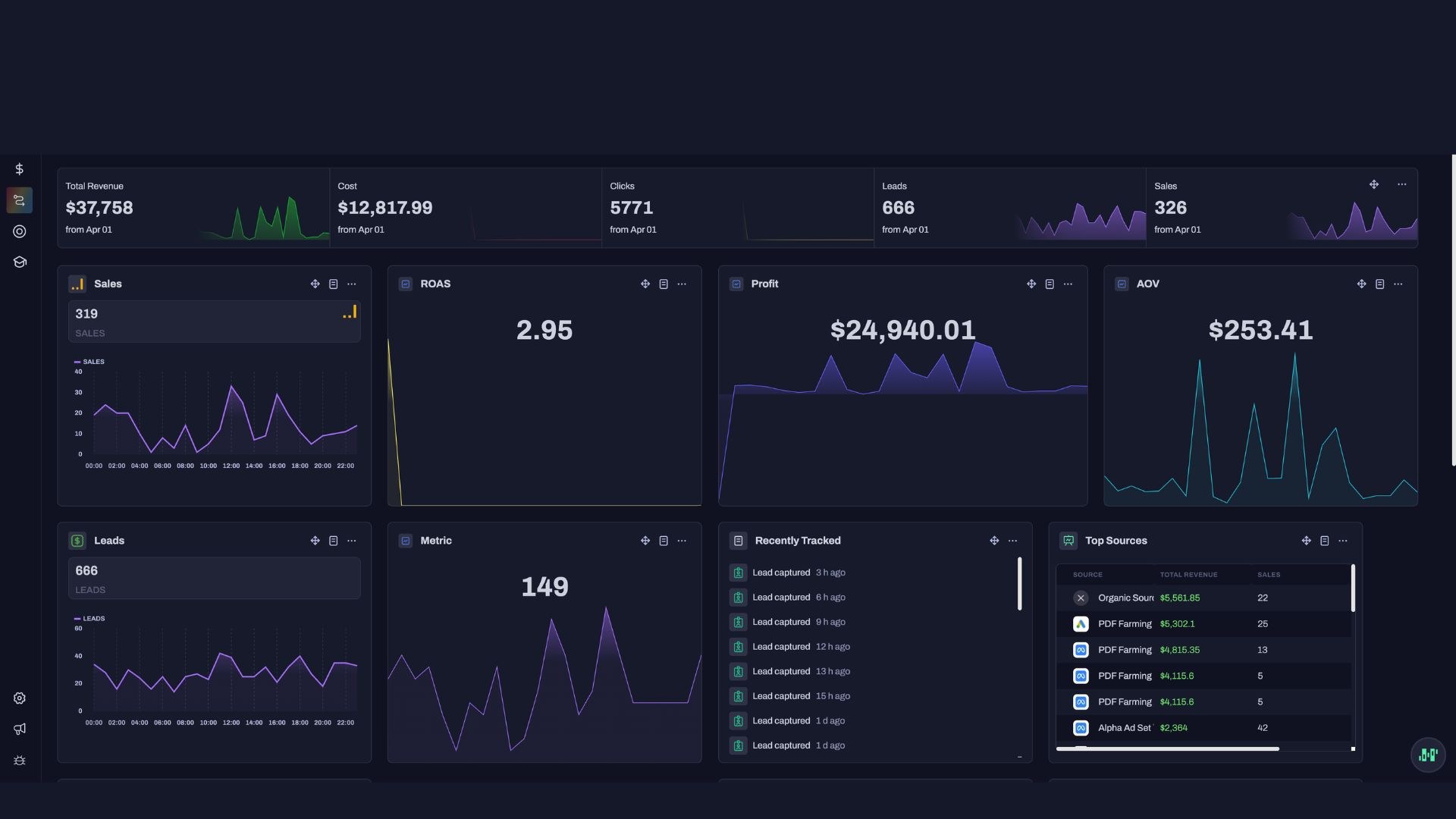Screen dimensions: 1456x819
Task: Open the note icon on Metric widget
Action: click(x=664, y=541)
